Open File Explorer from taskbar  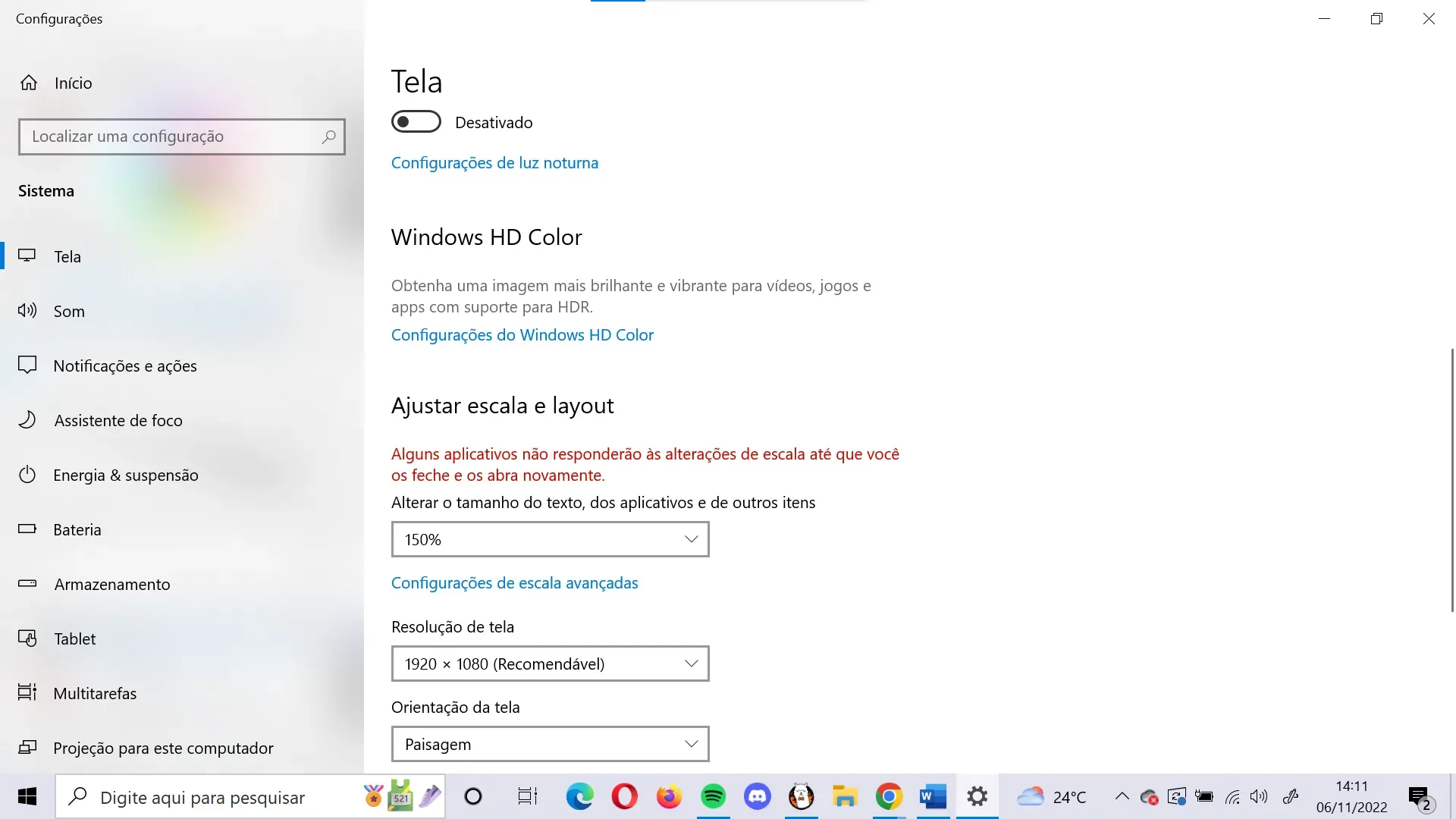click(845, 797)
